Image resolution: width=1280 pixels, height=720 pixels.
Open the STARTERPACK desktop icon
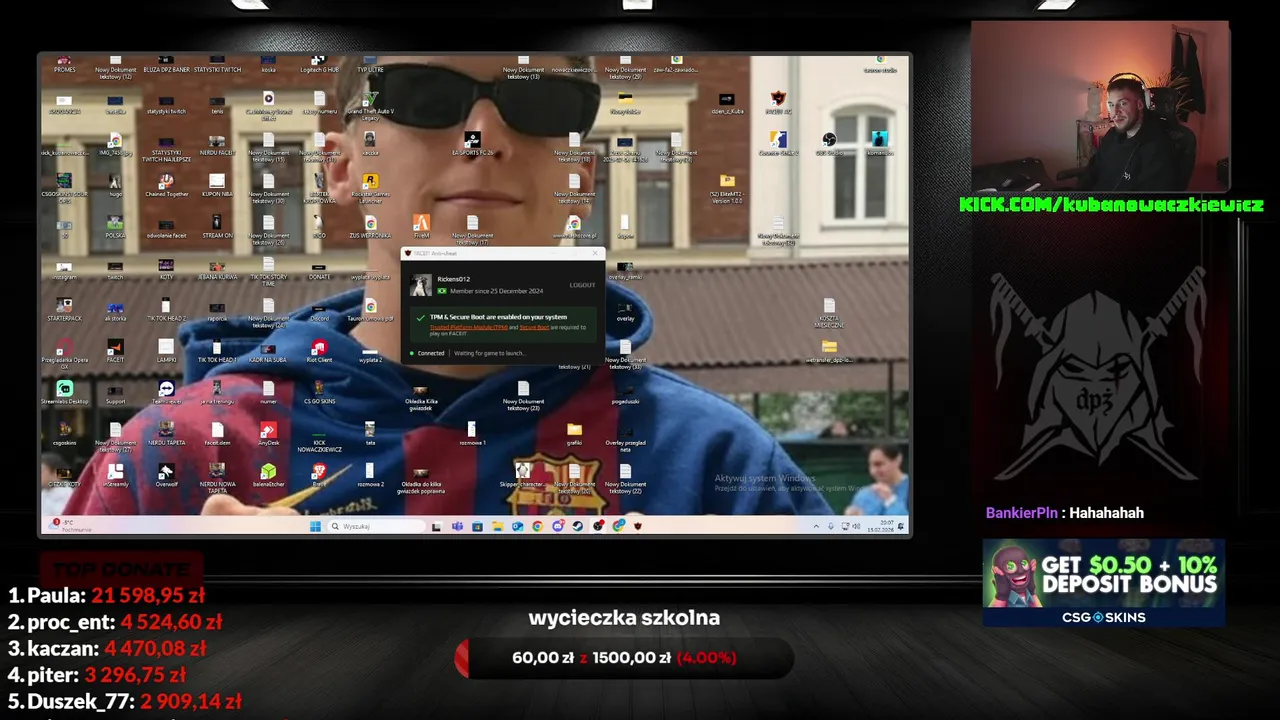point(64,310)
